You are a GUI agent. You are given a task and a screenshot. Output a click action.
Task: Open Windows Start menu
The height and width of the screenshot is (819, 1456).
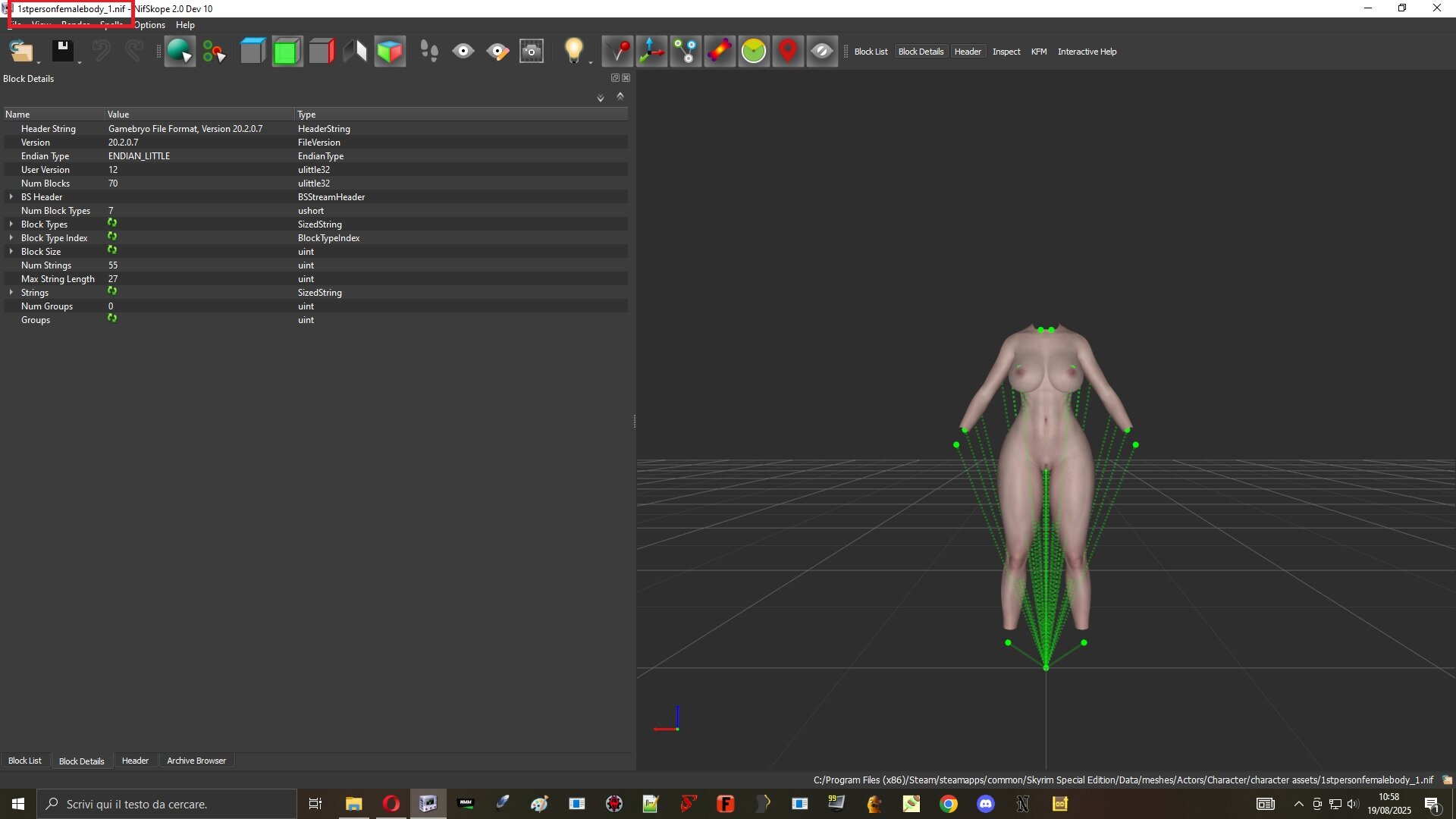(18, 804)
